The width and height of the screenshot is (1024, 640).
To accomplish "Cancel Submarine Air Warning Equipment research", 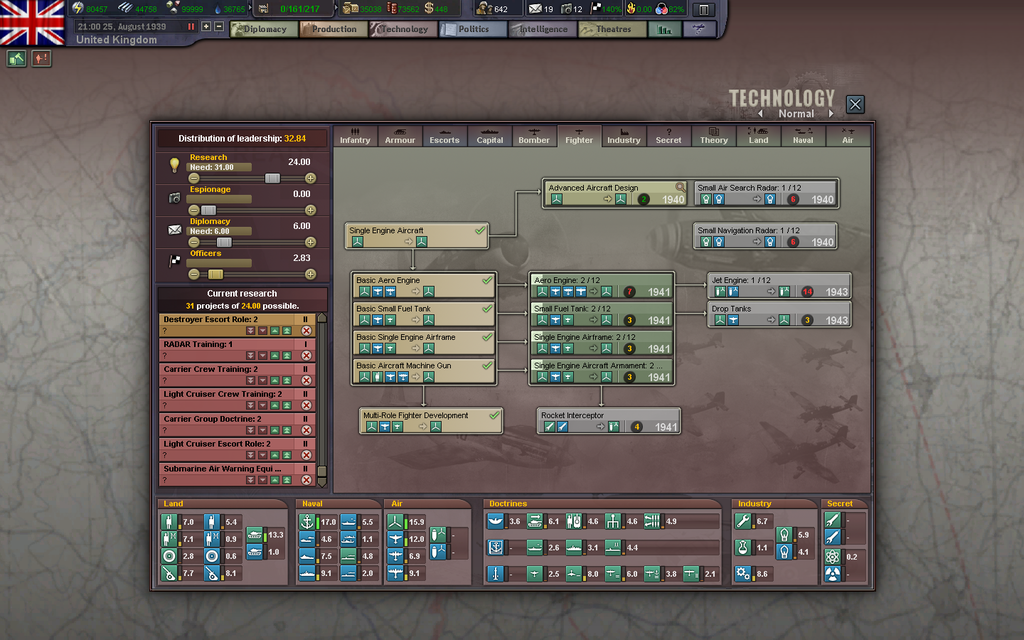I will 306,480.
